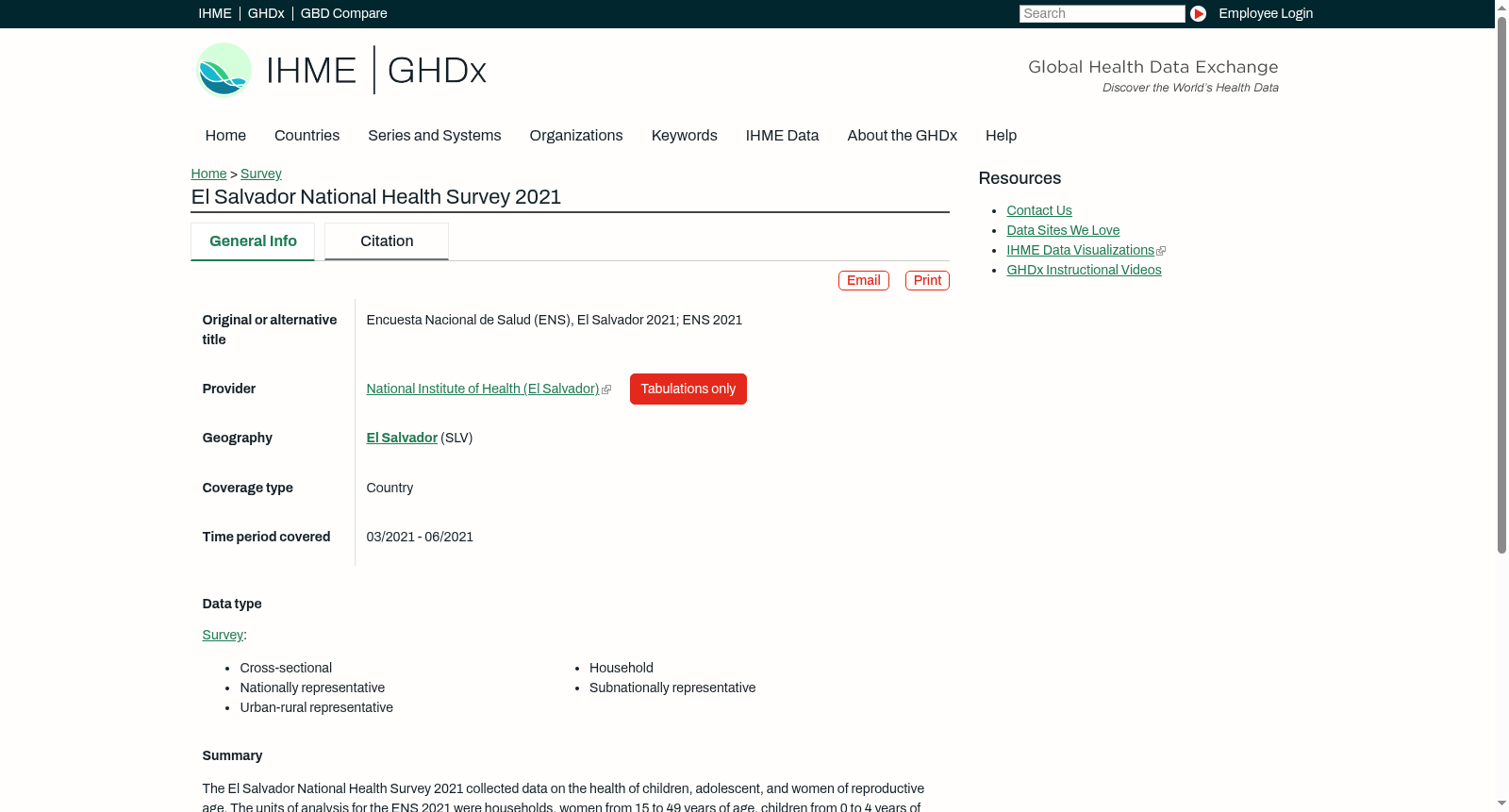Click Employee Login
Viewport: 1509px width, 812px height.
coord(1266,13)
